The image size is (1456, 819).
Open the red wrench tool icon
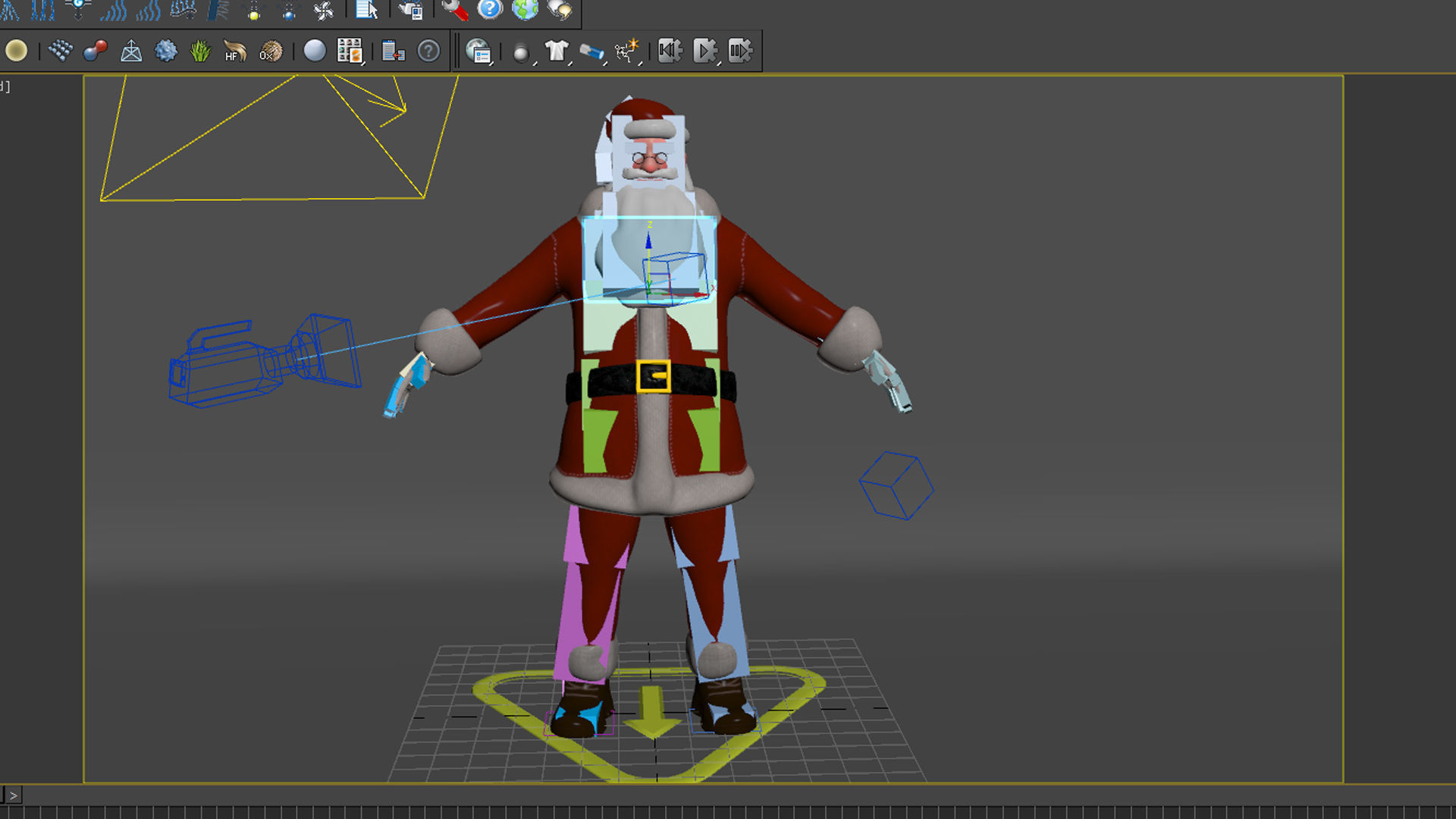(454, 9)
